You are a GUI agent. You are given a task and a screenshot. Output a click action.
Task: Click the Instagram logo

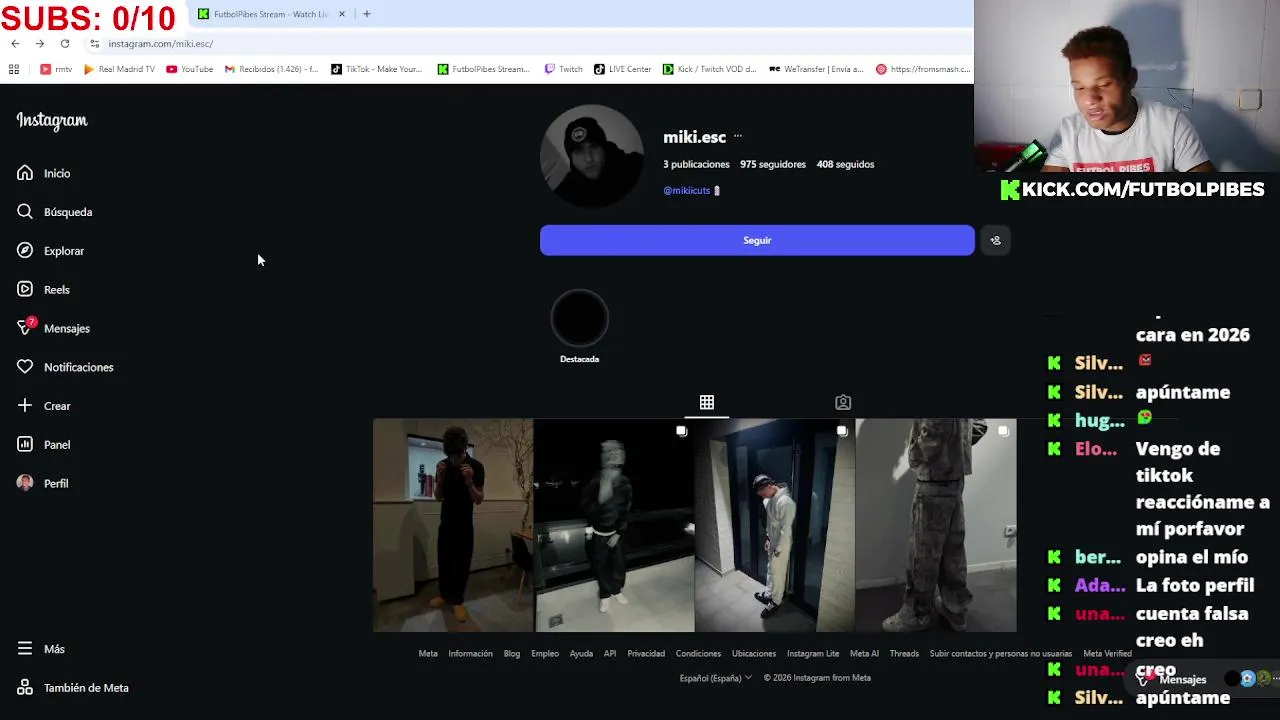tap(52, 120)
